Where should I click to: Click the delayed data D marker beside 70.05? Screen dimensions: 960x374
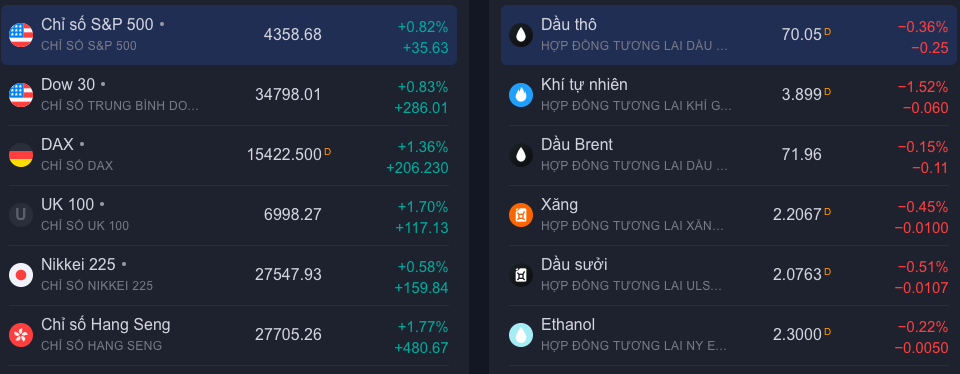[828, 31]
